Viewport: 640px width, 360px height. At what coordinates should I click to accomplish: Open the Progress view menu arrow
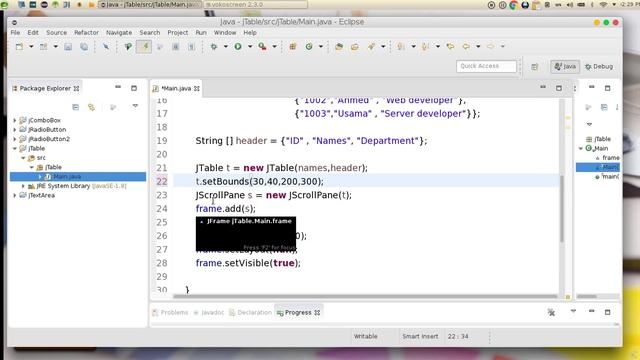[573, 311]
